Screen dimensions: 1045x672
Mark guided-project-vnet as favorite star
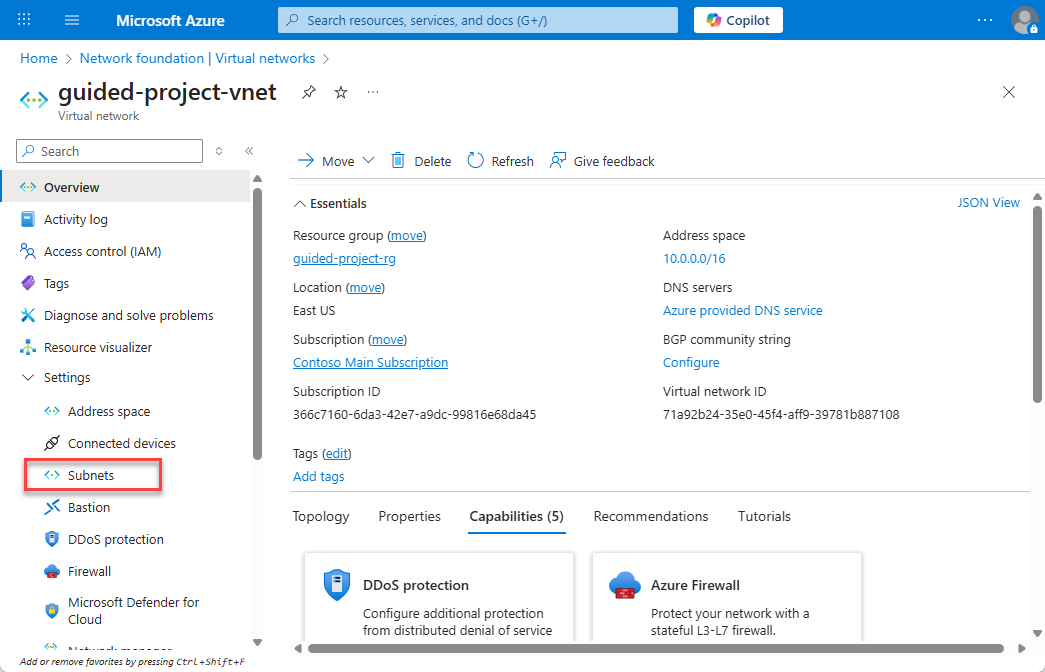[341, 93]
